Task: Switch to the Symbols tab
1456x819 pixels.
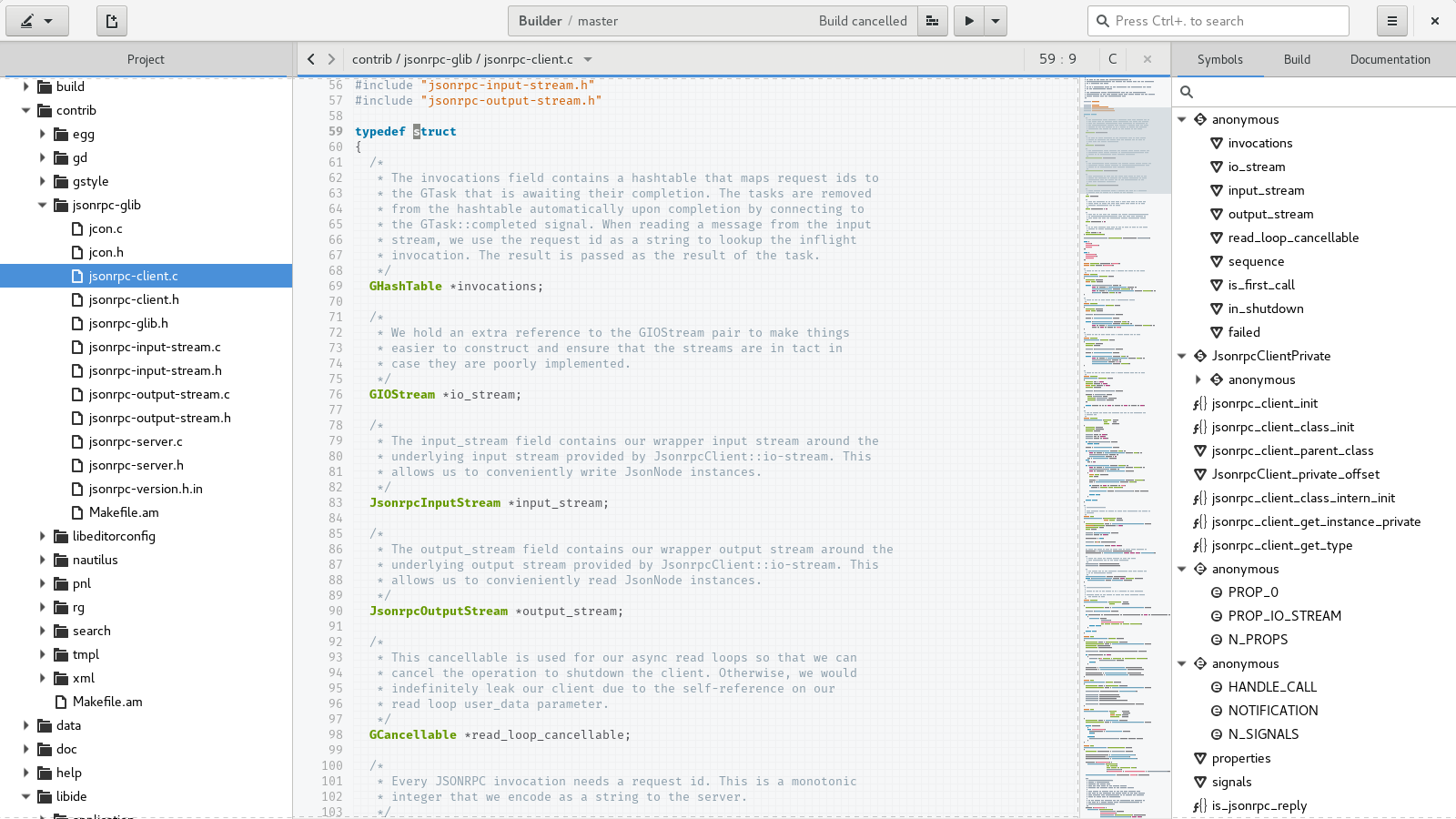Action: point(1219,59)
